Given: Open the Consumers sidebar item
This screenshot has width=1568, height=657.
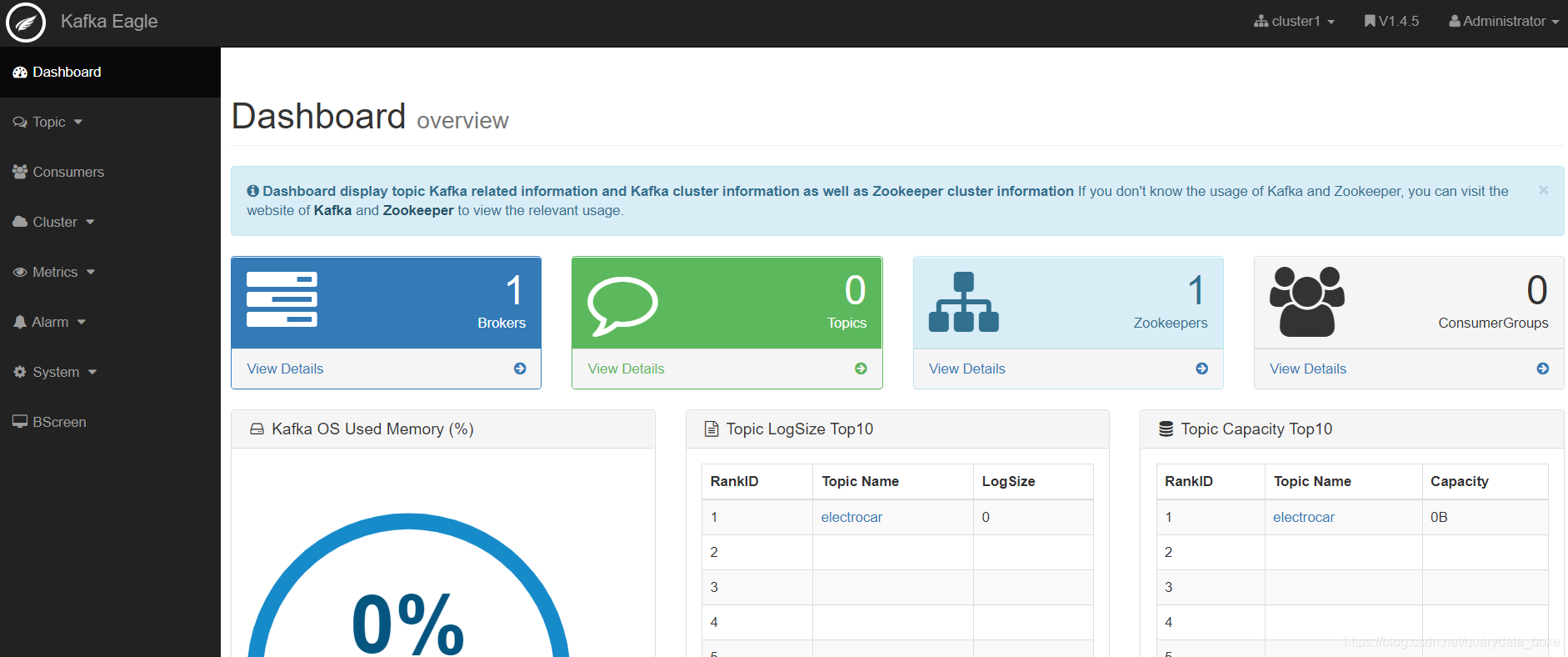Looking at the screenshot, I should point(110,172).
